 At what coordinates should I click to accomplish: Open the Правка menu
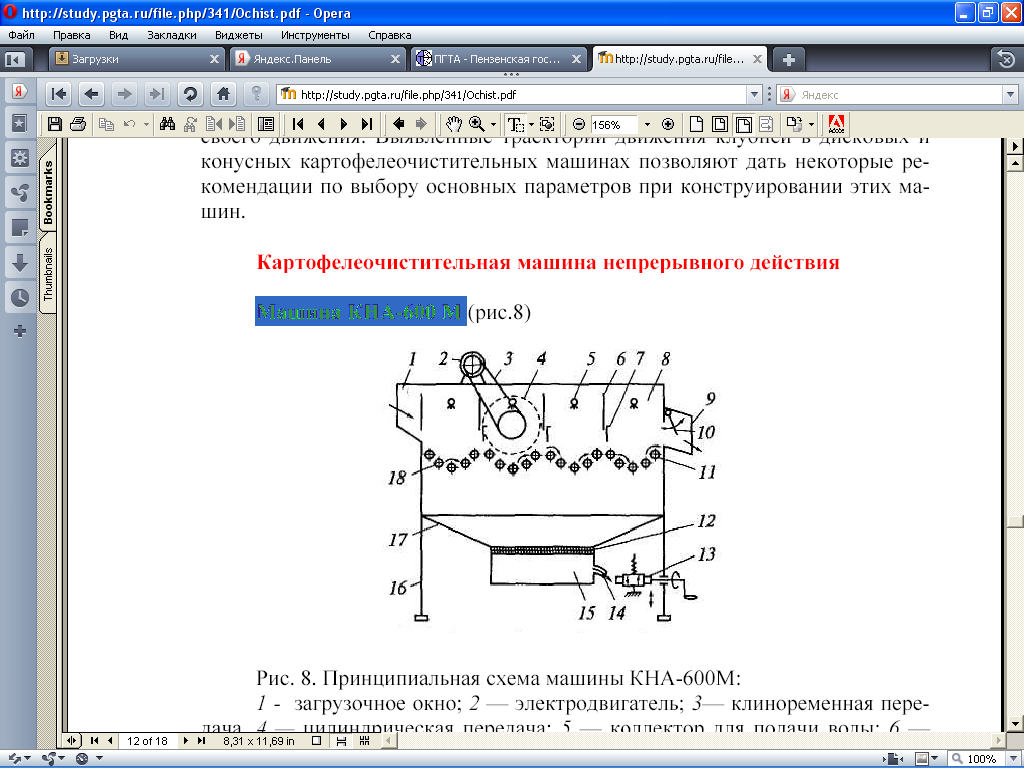click(x=72, y=35)
